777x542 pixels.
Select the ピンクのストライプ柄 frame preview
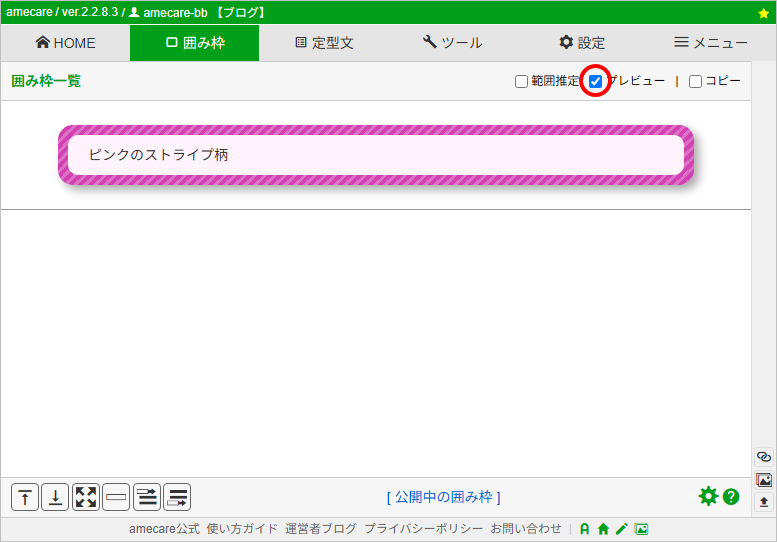pyautogui.click(x=376, y=155)
